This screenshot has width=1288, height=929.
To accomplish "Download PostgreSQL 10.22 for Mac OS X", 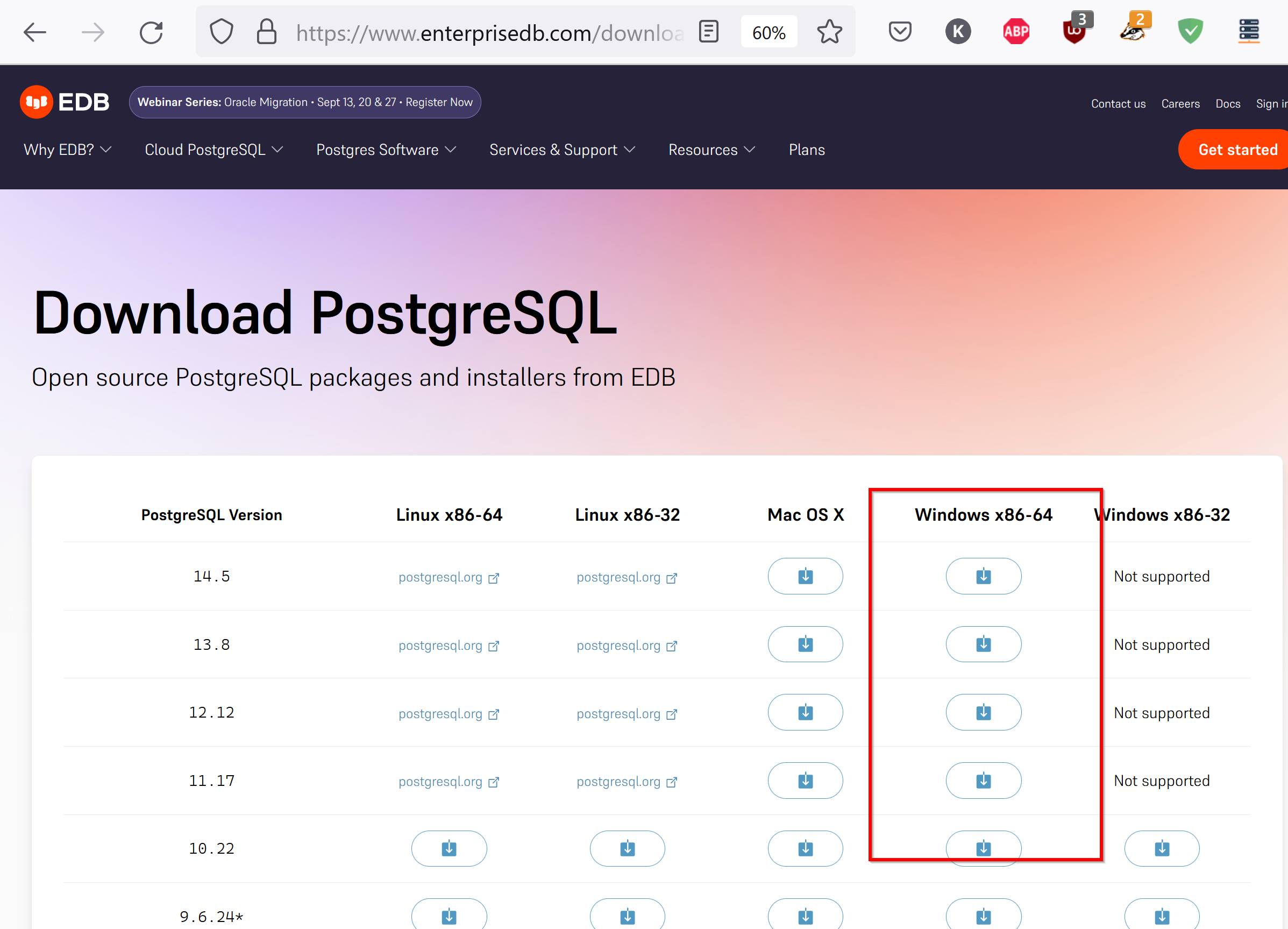I will pos(805,849).
